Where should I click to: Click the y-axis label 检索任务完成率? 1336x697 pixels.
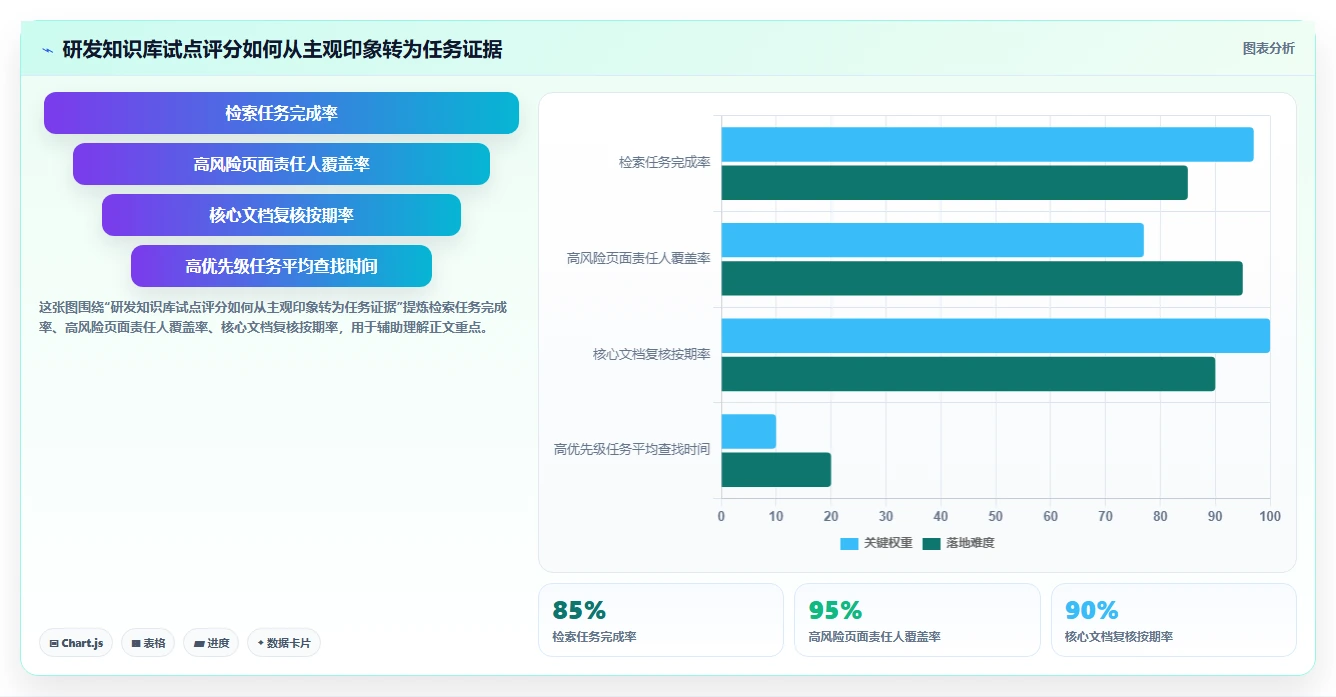click(664, 162)
